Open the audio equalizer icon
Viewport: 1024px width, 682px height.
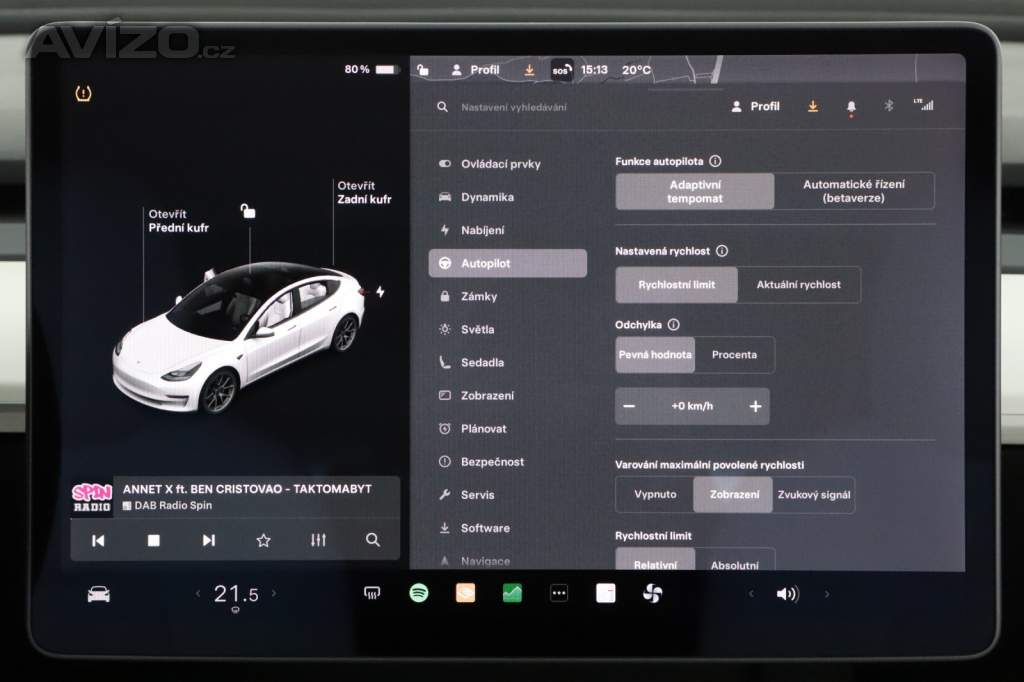coord(318,540)
